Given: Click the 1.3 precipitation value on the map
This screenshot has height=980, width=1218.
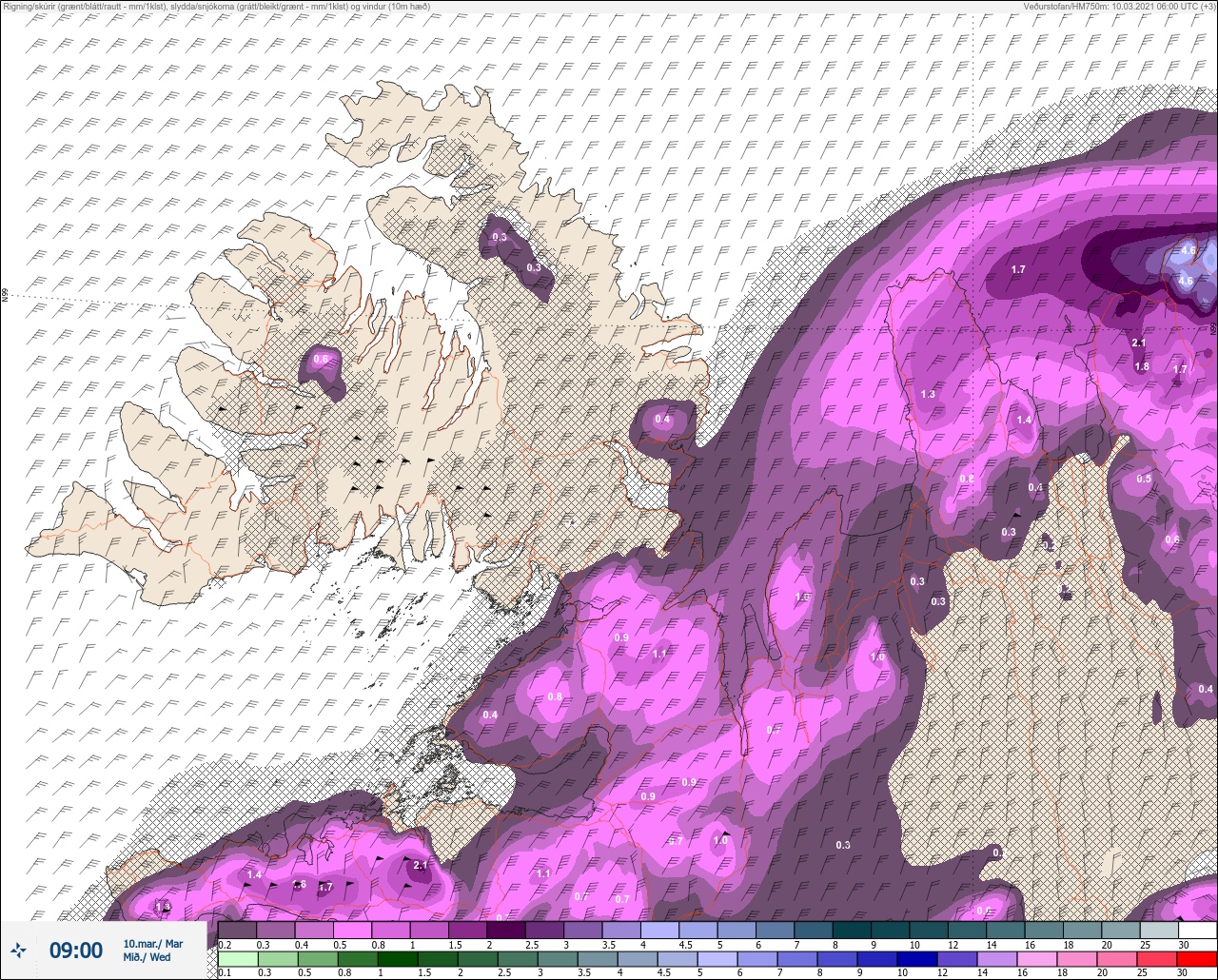Looking at the screenshot, I should point(928,394).
